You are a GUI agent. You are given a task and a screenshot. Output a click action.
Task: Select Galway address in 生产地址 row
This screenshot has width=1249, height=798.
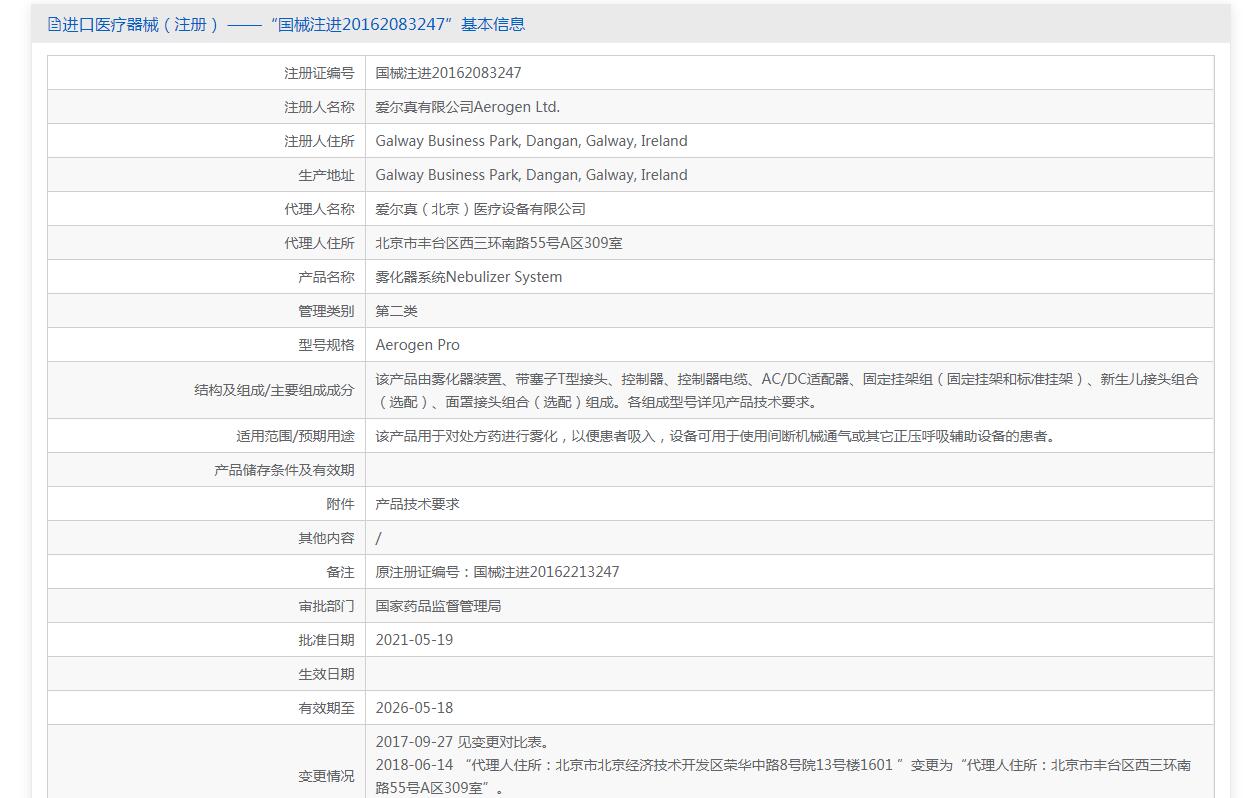[531, 175]
